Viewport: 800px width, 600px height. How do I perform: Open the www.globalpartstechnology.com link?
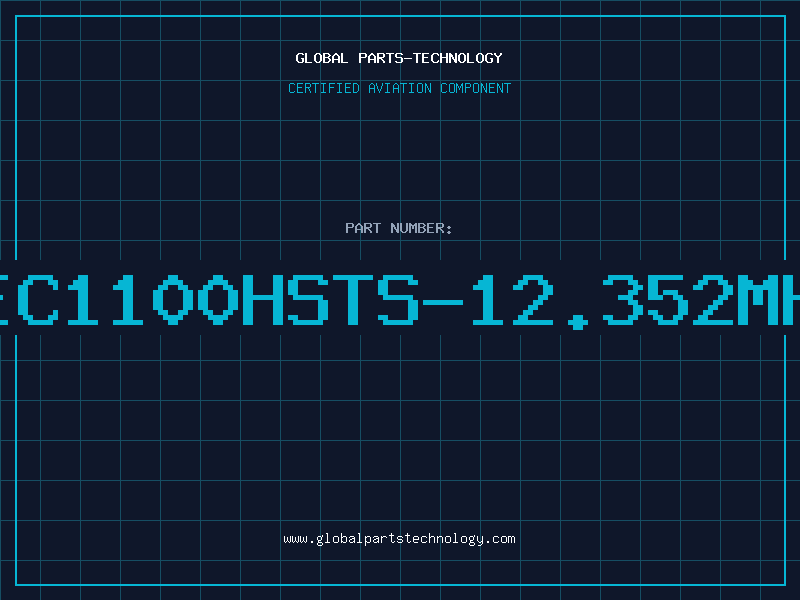(x=399, y=539)
